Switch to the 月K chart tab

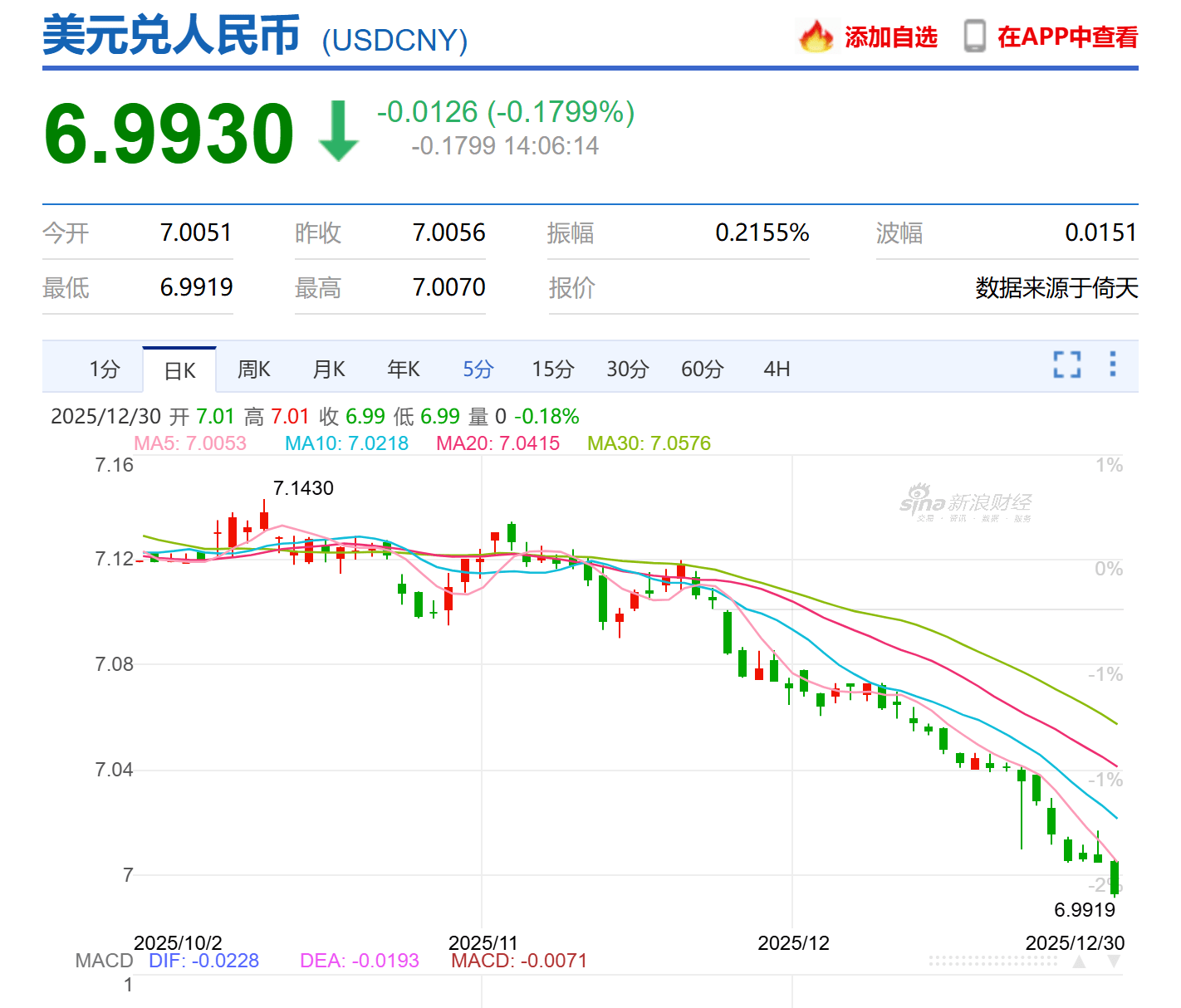tap(329, 369)
